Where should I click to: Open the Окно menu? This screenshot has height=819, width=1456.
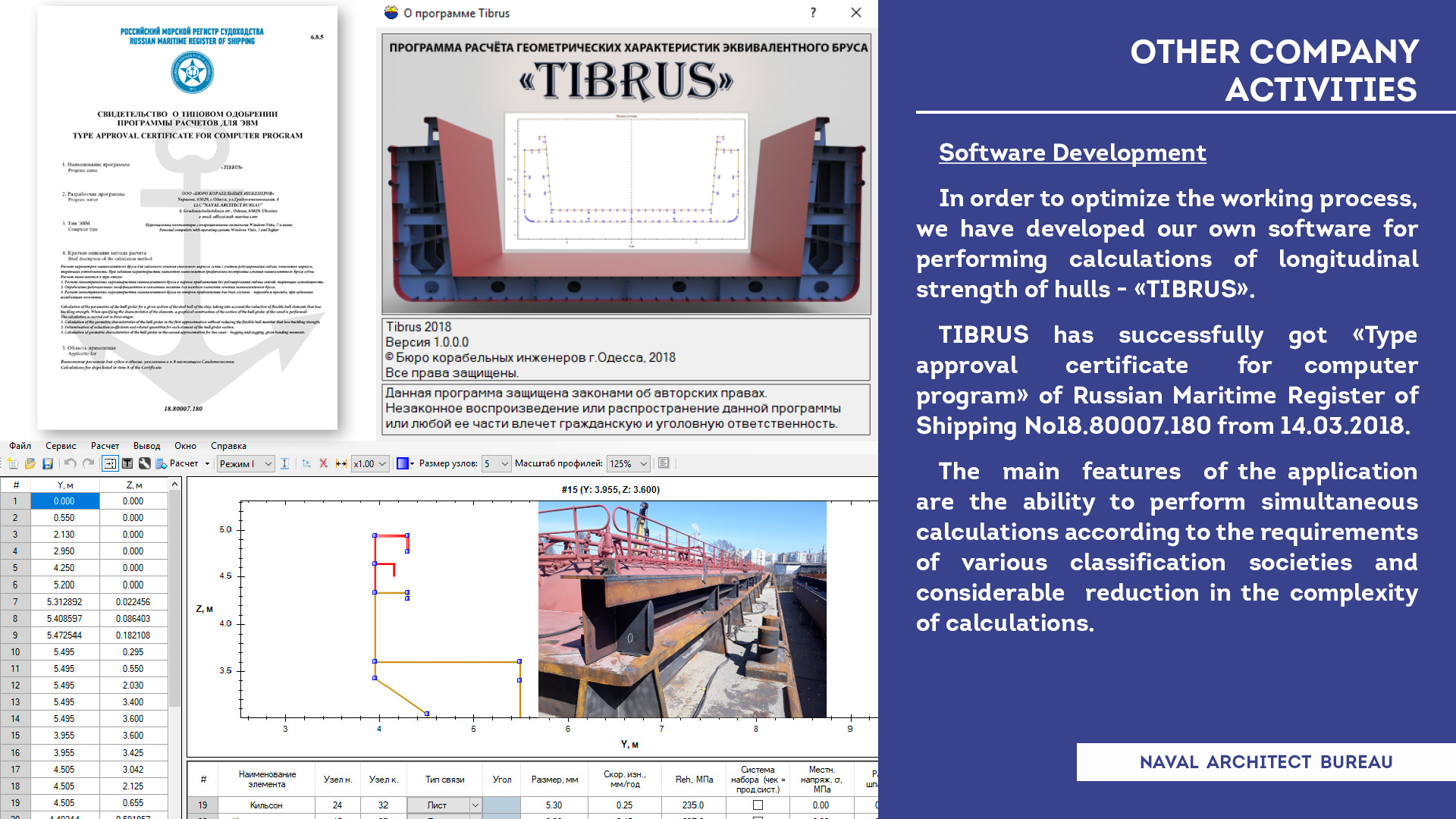tap(186, 446)
